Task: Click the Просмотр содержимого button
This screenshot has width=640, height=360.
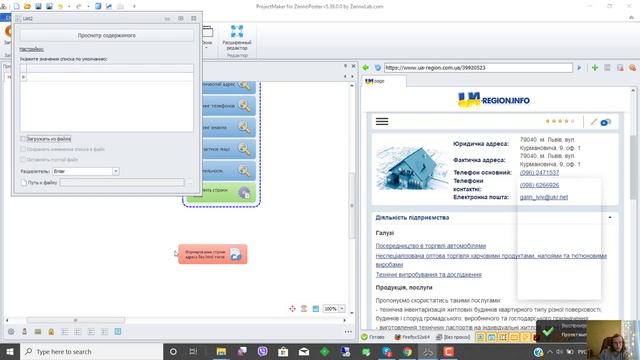Action: (107, 36)
